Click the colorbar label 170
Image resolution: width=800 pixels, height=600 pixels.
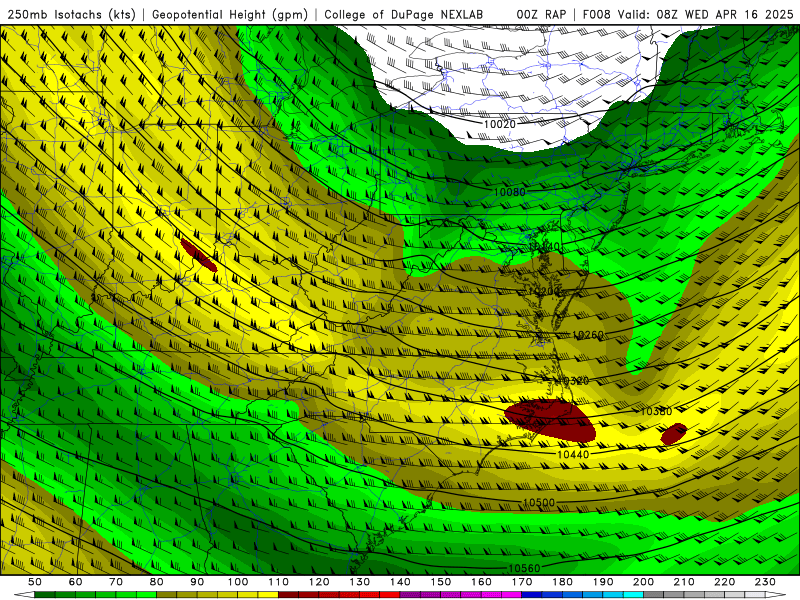[522, 582]
